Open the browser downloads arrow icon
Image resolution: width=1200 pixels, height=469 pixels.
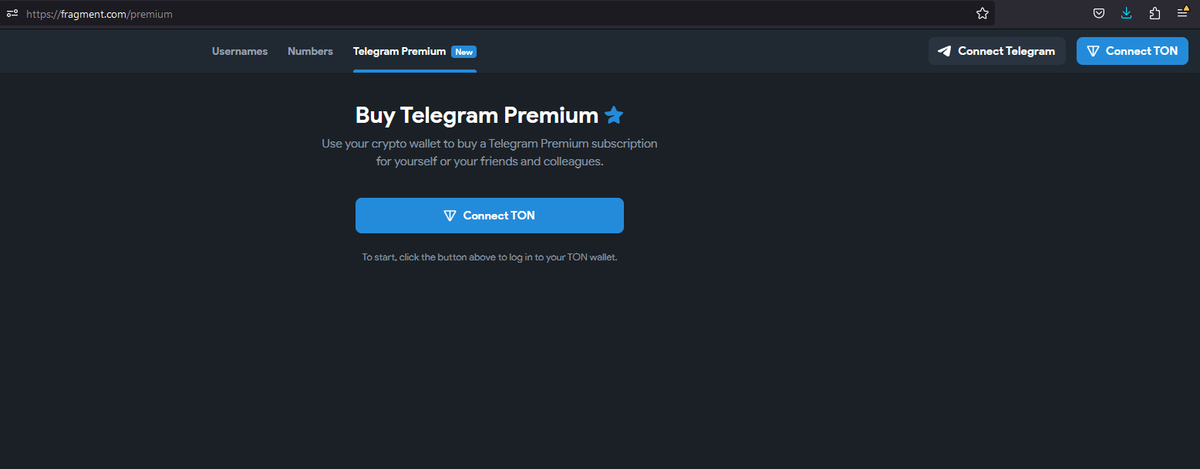(1126, 14)
